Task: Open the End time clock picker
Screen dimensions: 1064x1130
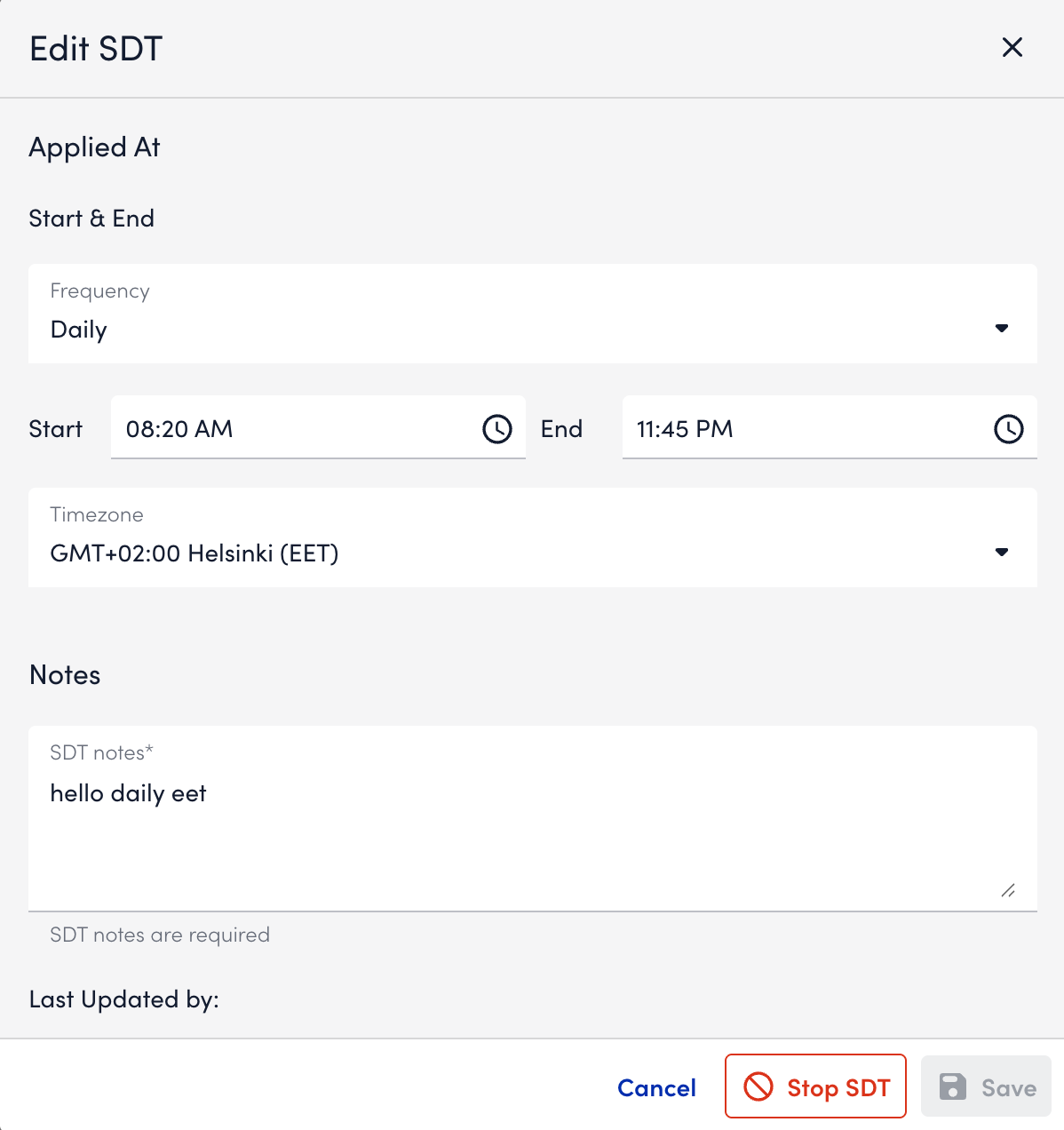Action: click(1008, 429)
